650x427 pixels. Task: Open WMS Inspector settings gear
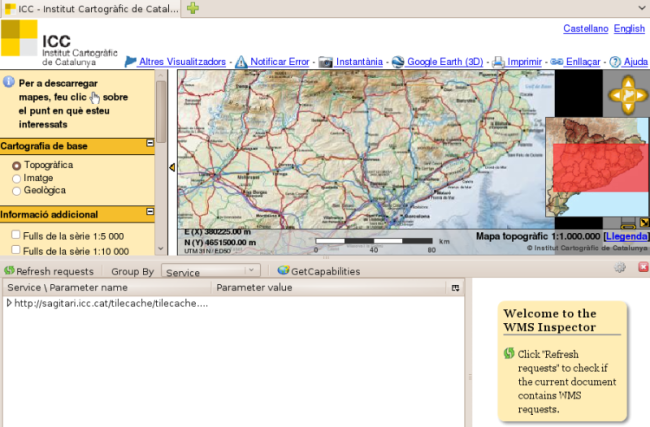(620, 269)
